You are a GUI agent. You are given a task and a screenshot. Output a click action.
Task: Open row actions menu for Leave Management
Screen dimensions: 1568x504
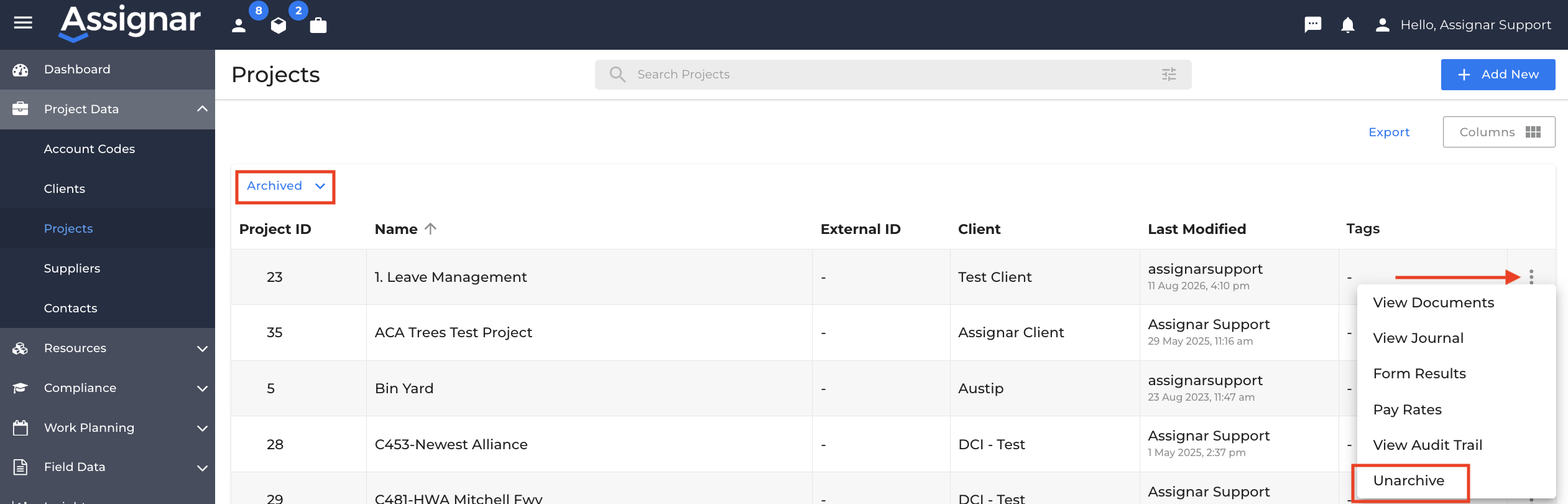click(1531, 277)
